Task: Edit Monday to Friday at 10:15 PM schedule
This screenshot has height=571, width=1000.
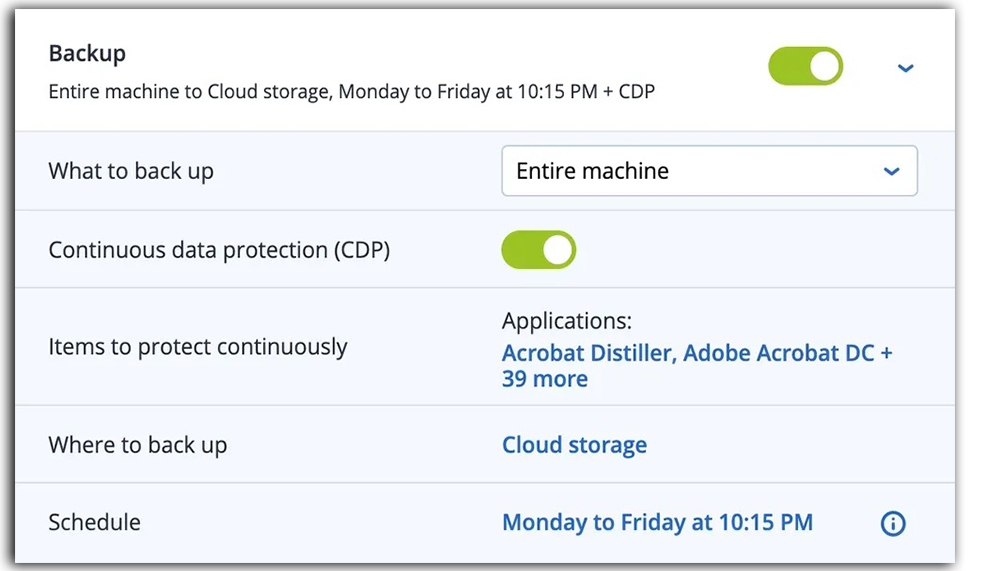Action: (658, 523)
